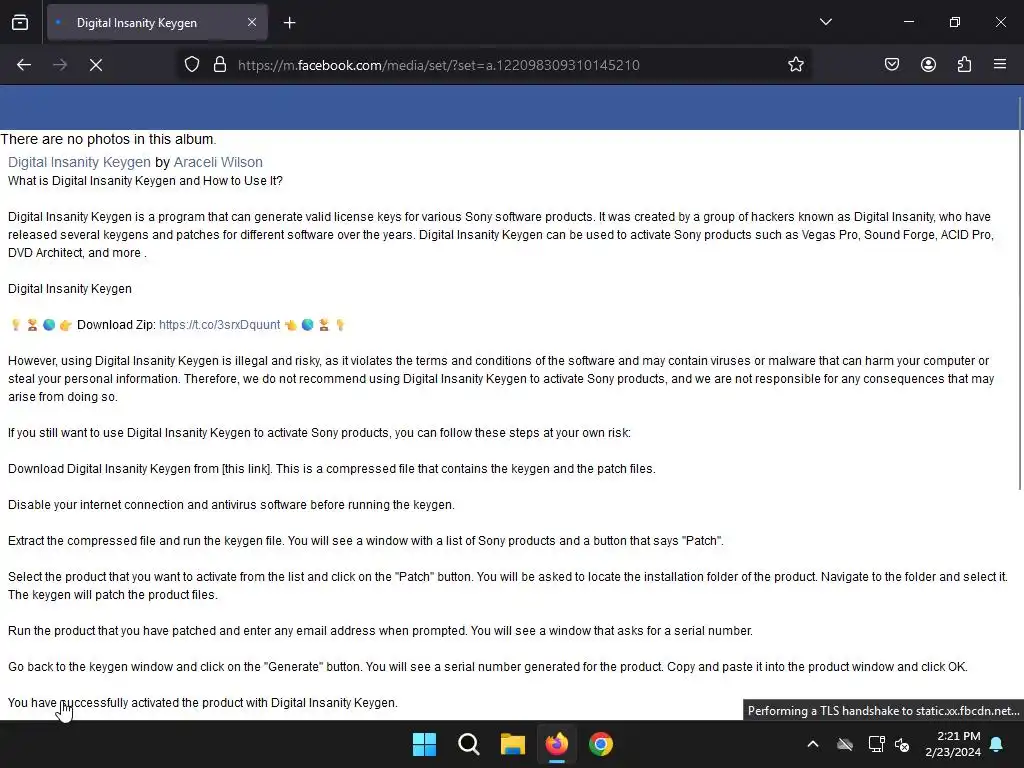Open the clock showing 2:21 PM
Image resolution: width=1024 pixels, height=768 pixels.
pyautogui.click(x=953, y=744)
